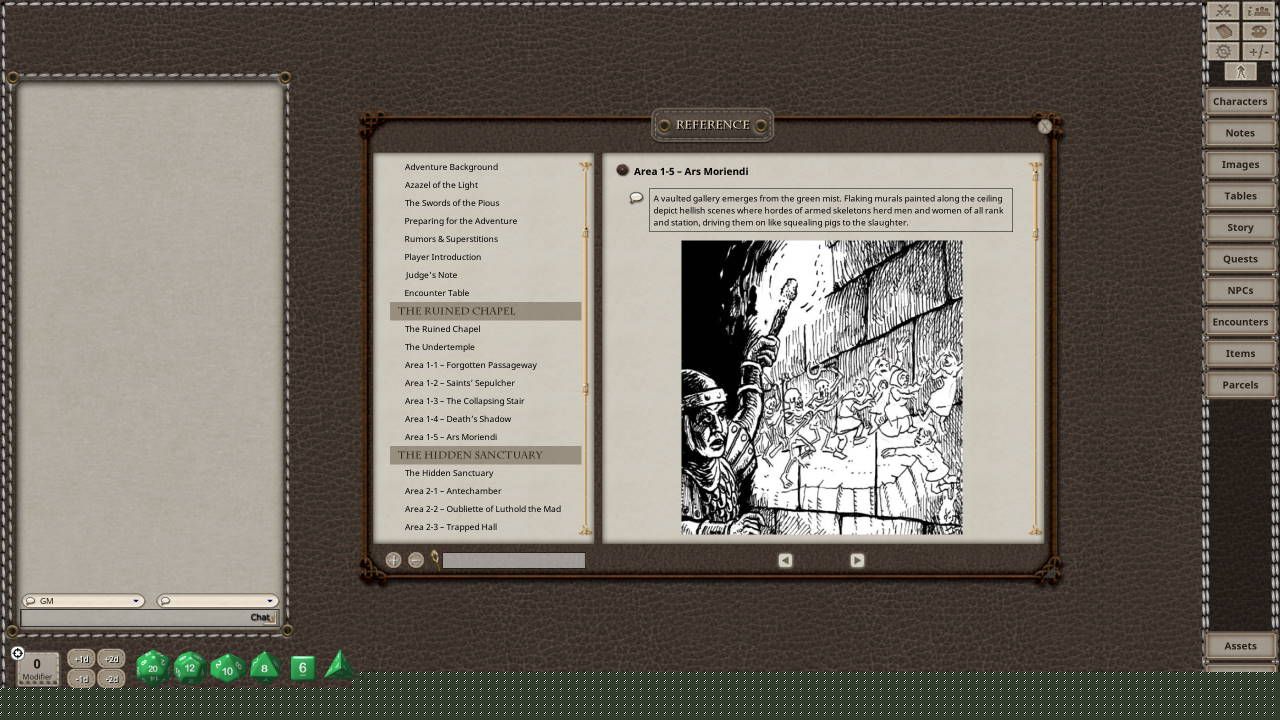Collapse reference index entries with minus icon
Screen dimensions: 1280x720
tap(416, 560)
